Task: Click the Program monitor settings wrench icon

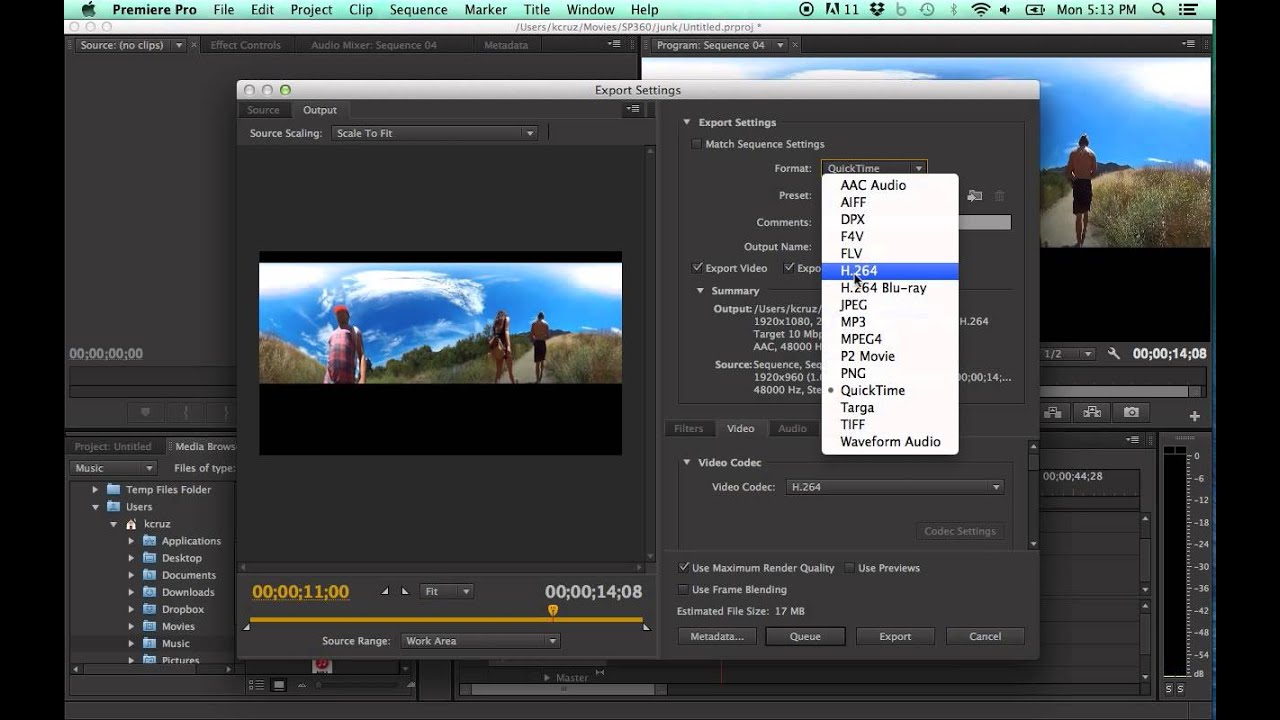Action: pyautogui.click(x=1115, y=354)
